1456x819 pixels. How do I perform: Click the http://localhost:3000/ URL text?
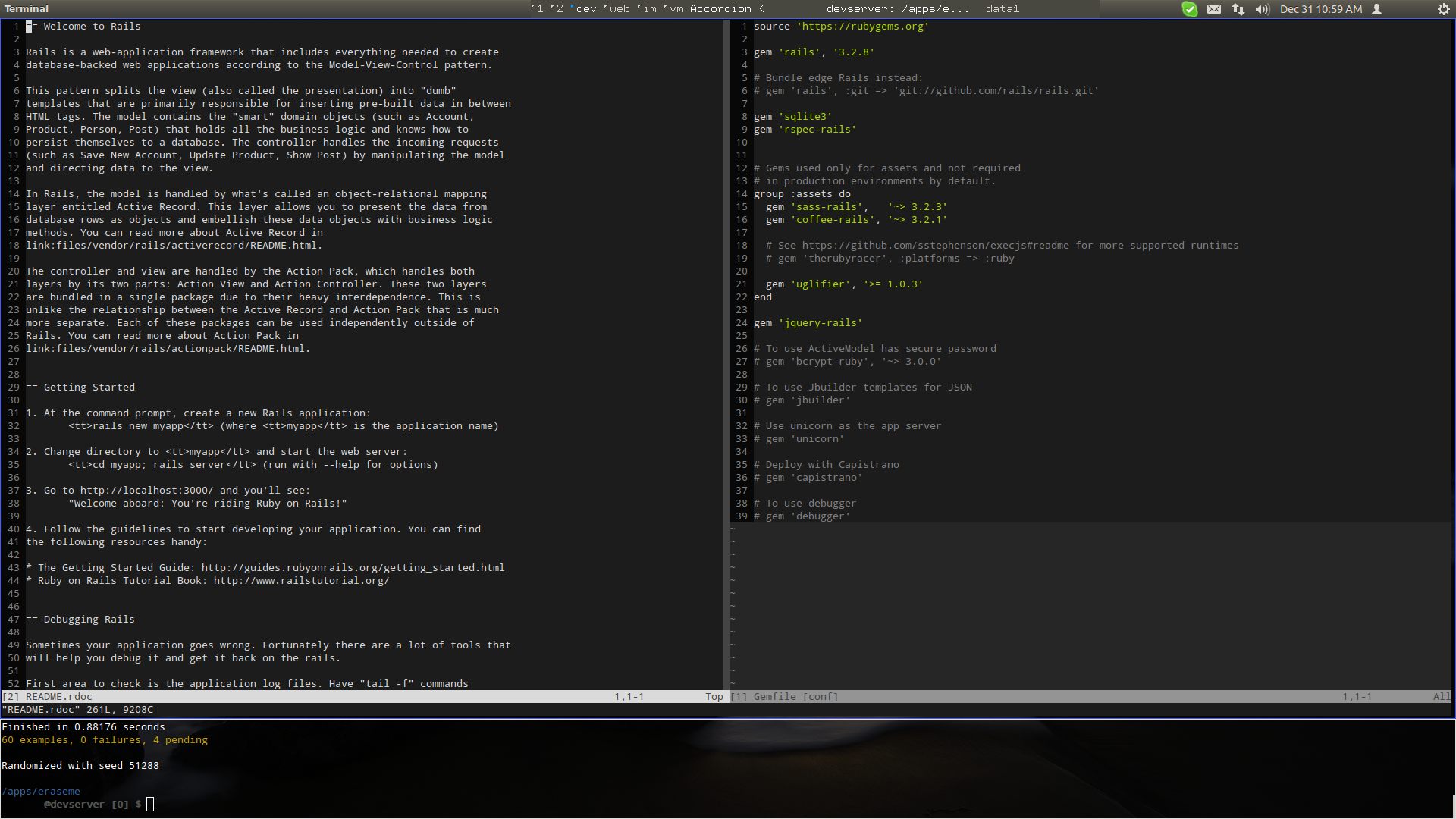[x=147, y=491]
